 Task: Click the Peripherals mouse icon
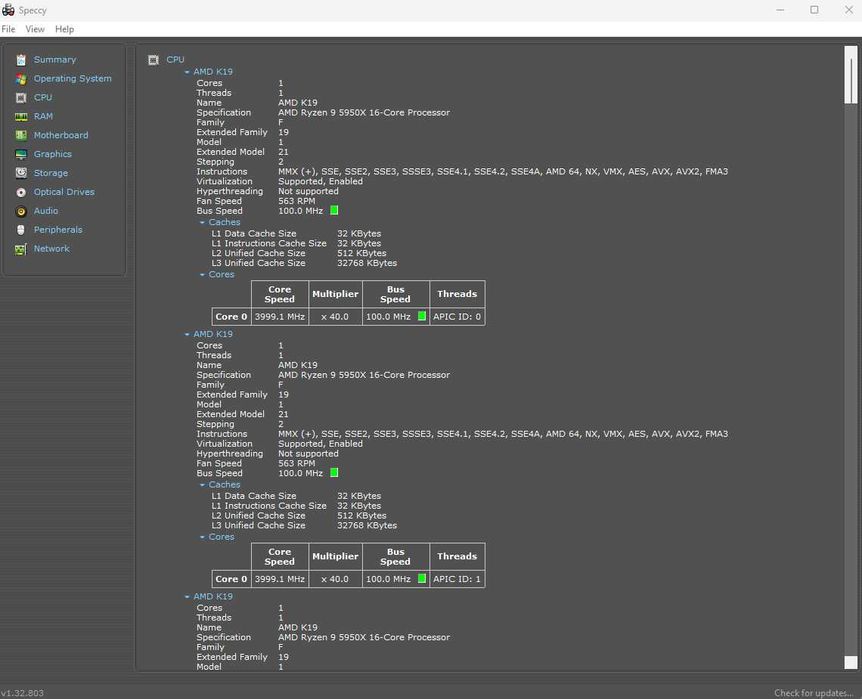tap(21, 230)
